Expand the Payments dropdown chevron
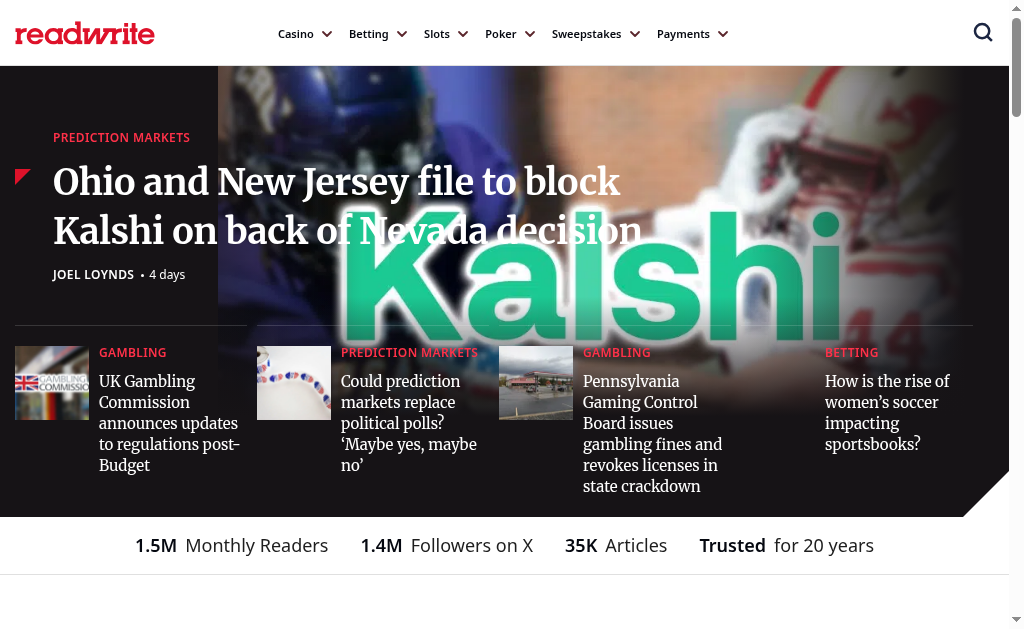The width and height of the screenshot is (1024, 629). coord(723,34)
